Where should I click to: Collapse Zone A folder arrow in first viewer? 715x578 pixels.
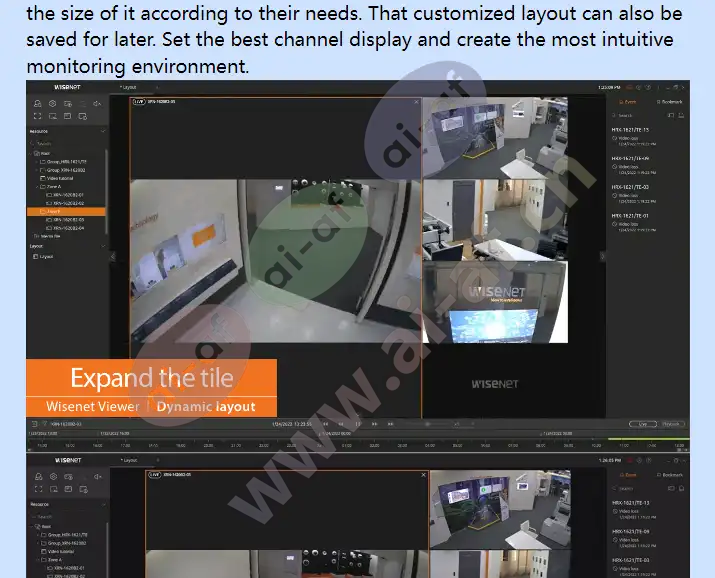(x=37, y=186)
